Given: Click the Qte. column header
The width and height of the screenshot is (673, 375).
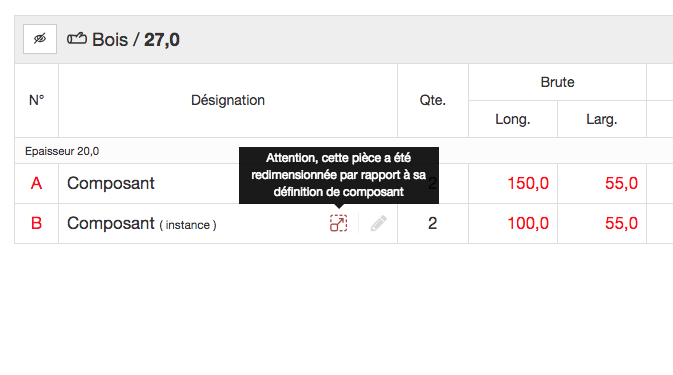Looking at the screenshot, I should tap(433, 100).
